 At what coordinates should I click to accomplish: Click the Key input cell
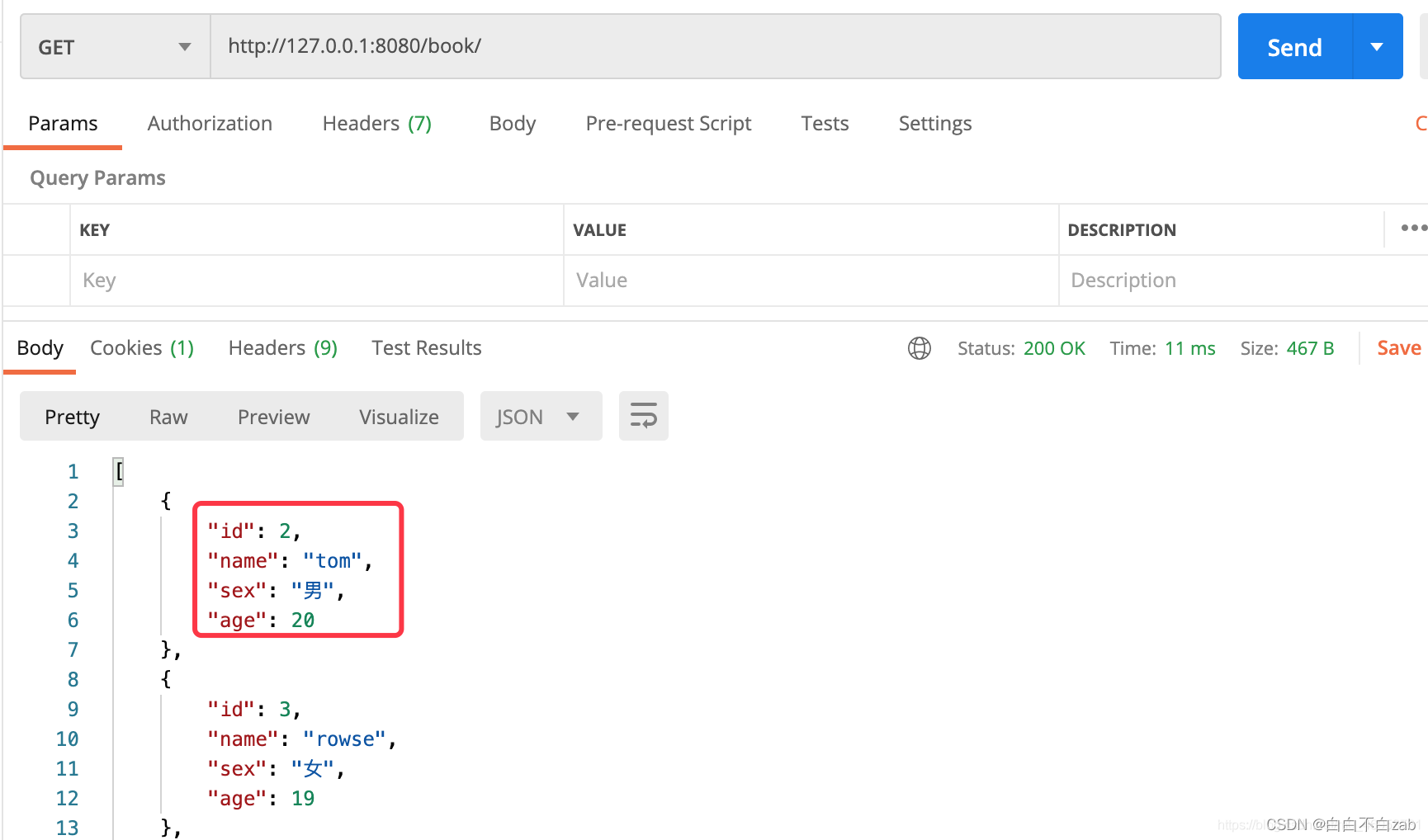click(x=317, y=281)
